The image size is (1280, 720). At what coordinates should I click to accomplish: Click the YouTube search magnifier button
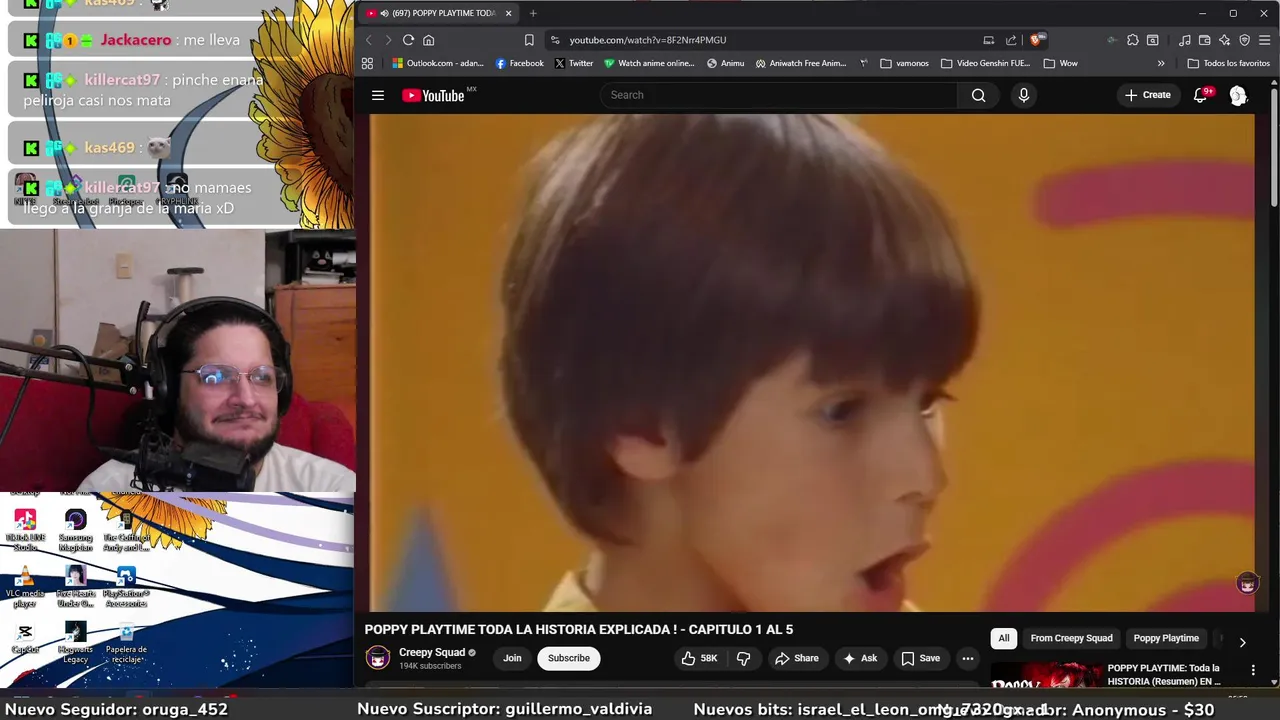[978, 95]
